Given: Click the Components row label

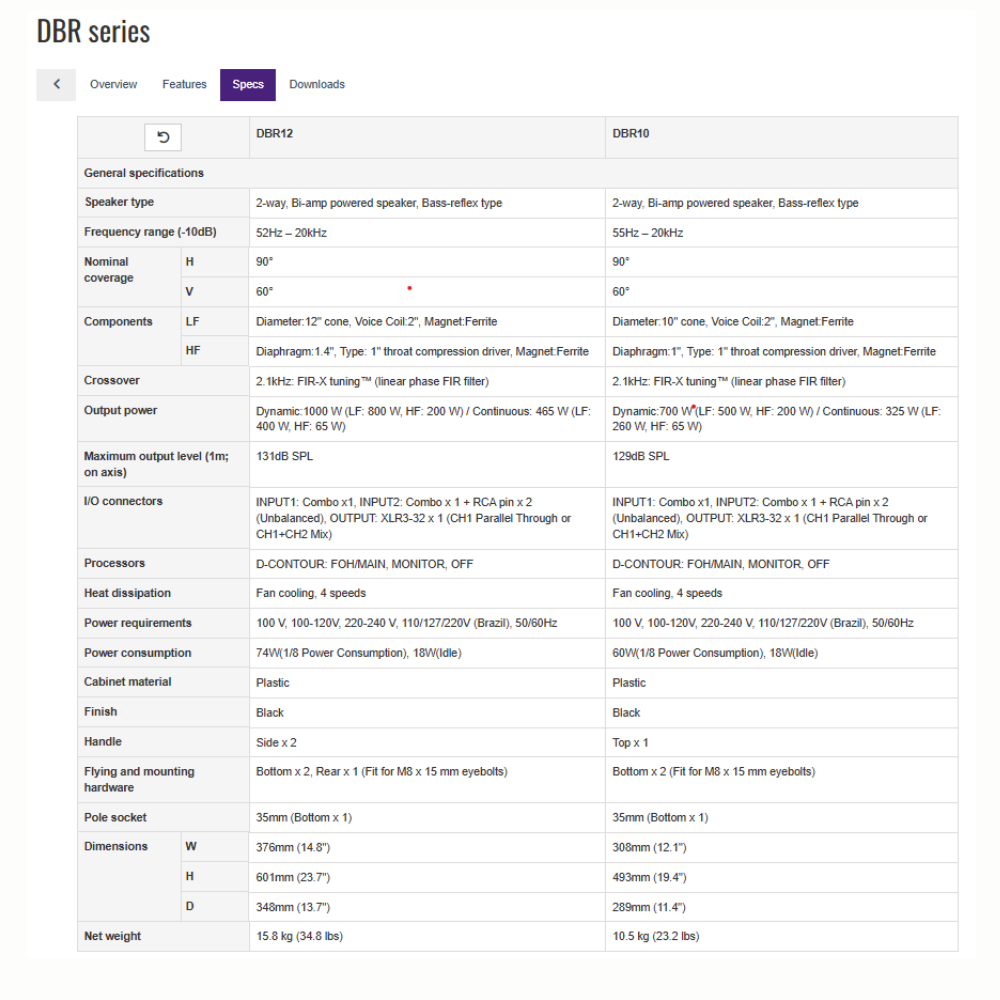Looking at the screenshot, I should click(x=119, y=322).
